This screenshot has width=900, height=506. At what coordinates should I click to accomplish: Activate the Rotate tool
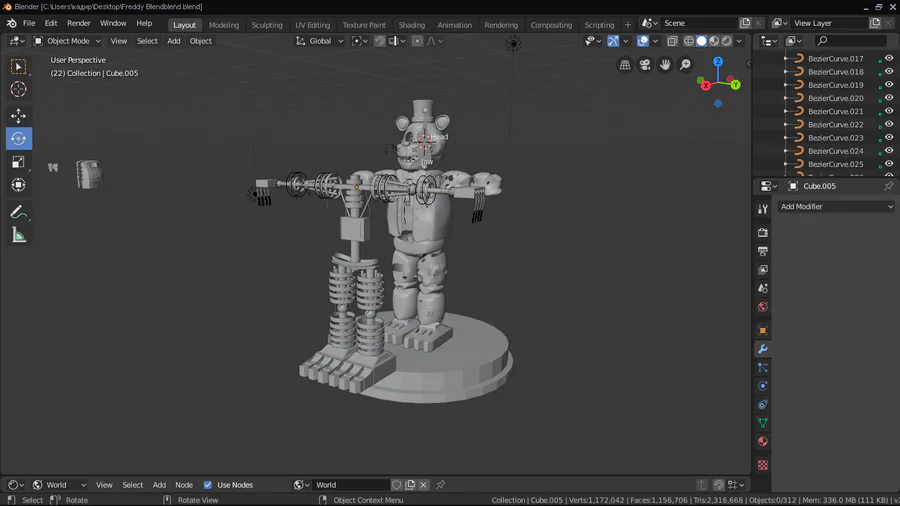click(18, 139)
